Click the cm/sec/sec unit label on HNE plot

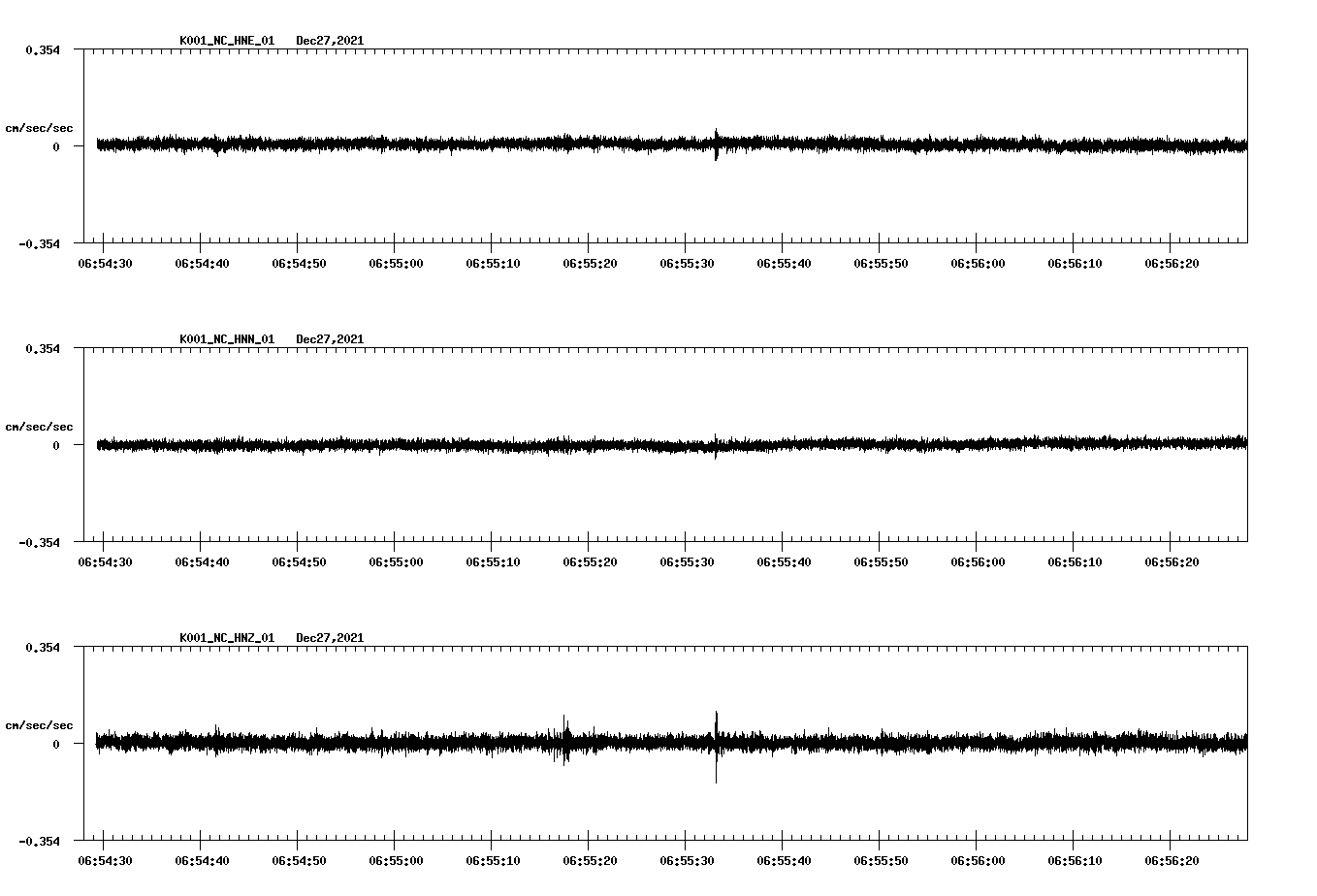(x=39, y=128)
